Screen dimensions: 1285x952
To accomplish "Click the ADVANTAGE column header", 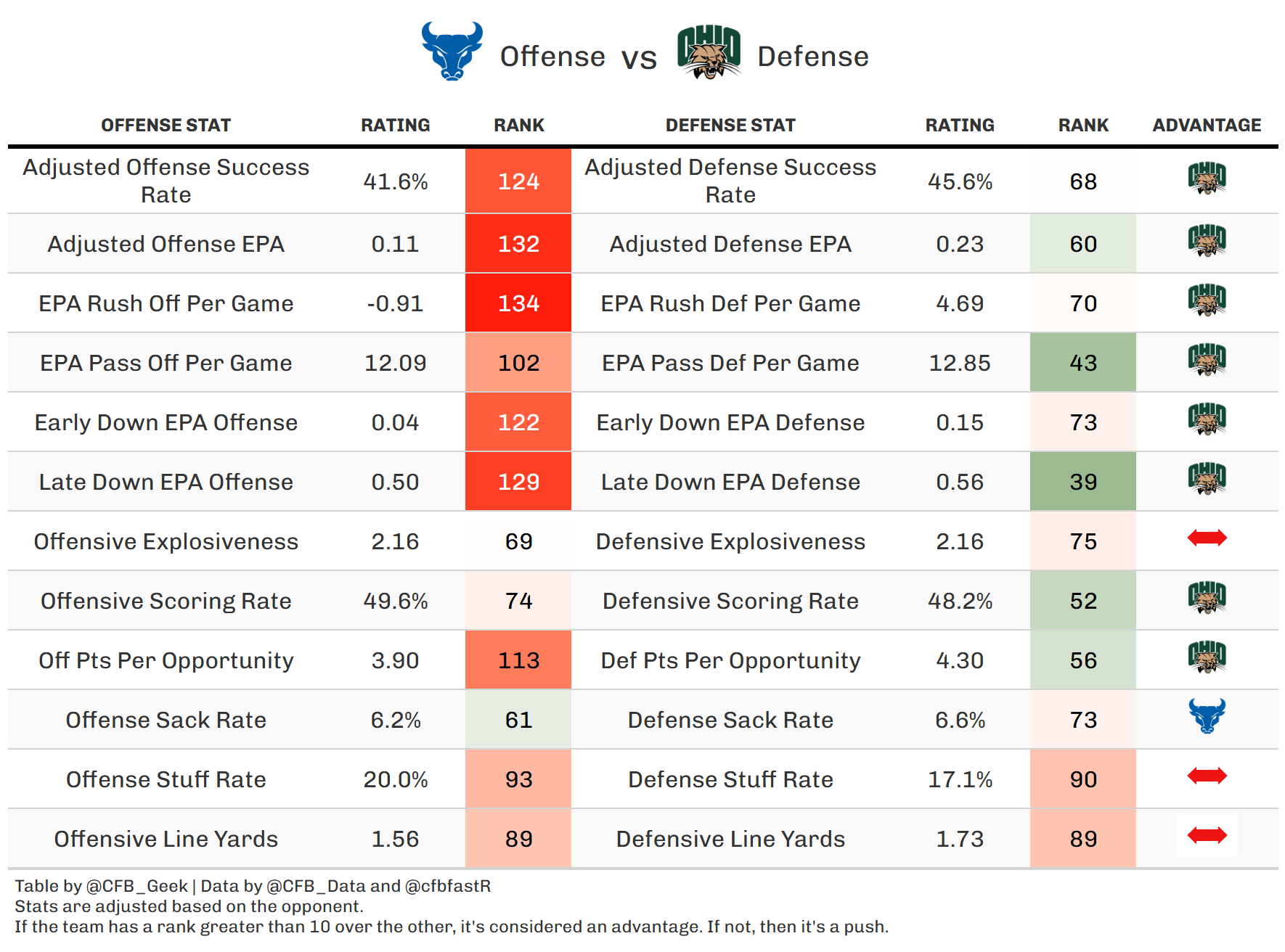I will [x=1207, y=126].
